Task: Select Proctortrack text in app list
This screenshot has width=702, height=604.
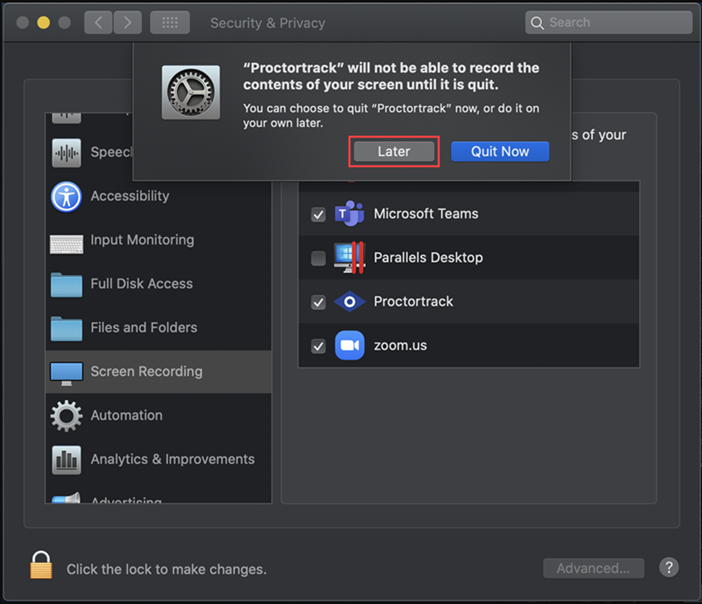Action: coord(413,301)
